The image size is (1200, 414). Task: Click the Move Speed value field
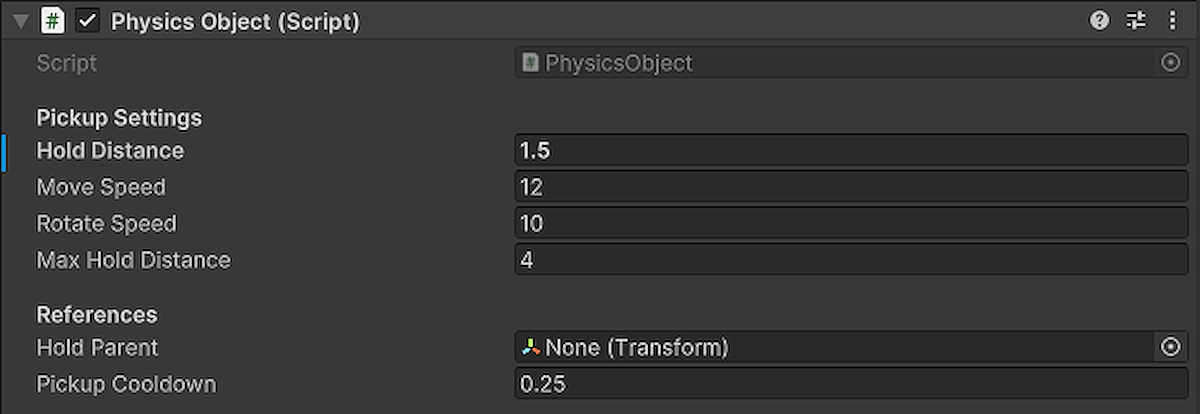pos(850,187)
